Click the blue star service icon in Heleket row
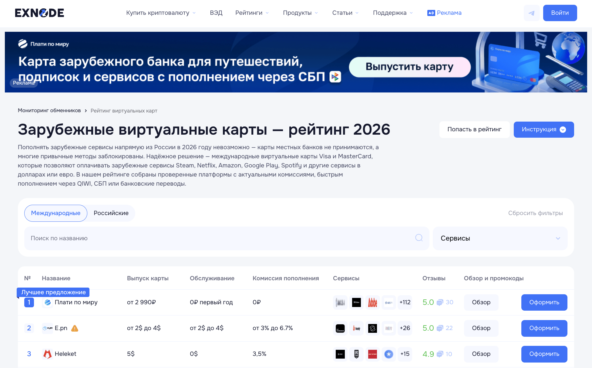This screenshot has height=368, width=592. [x=388, y=354]
